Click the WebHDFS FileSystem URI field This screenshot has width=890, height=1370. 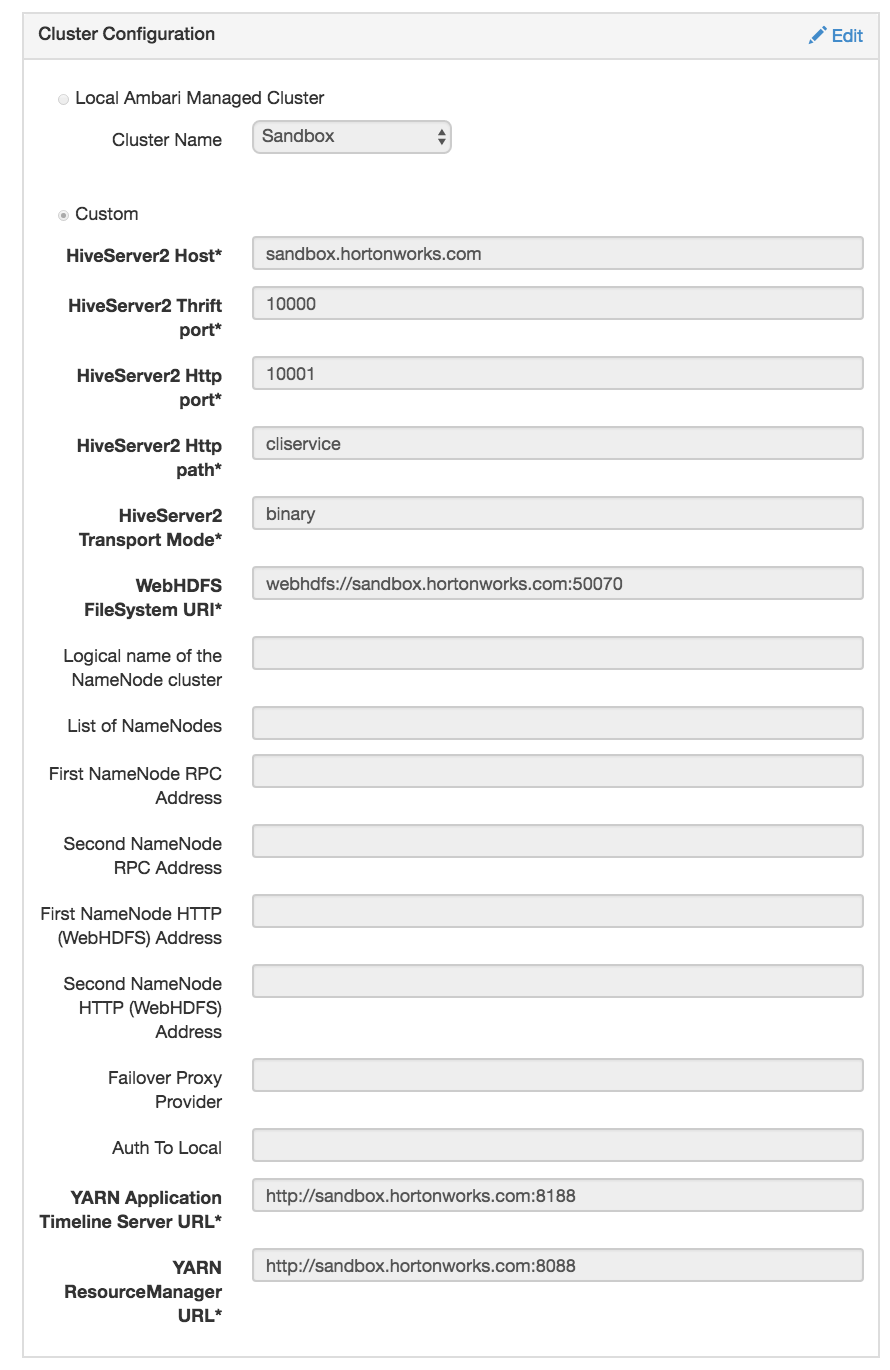[558, 582]
